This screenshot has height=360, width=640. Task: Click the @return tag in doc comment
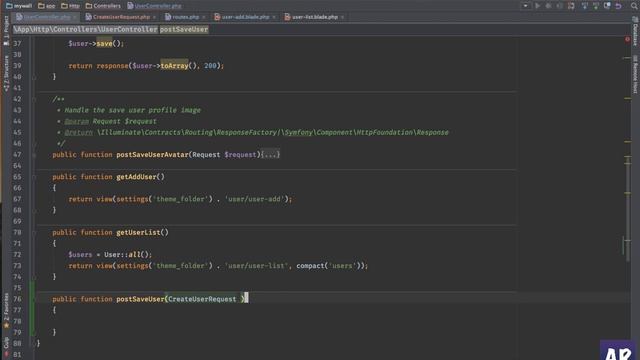[78, 133]
